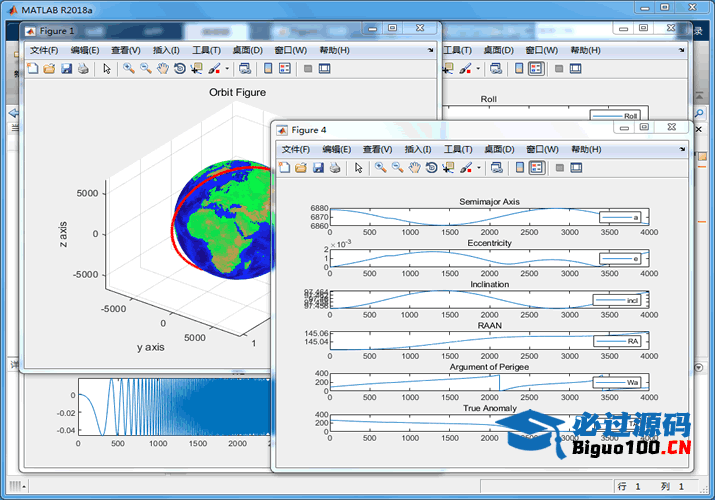Insert Colorbar in background Roll figure toolbar
Screen dimensions: 715x500
coord(519,69)
